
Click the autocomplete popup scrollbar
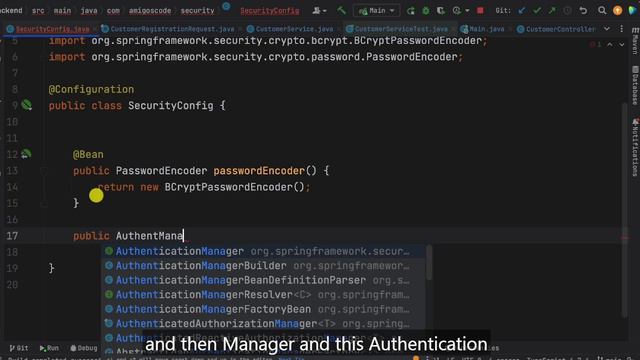coord(429,263)
